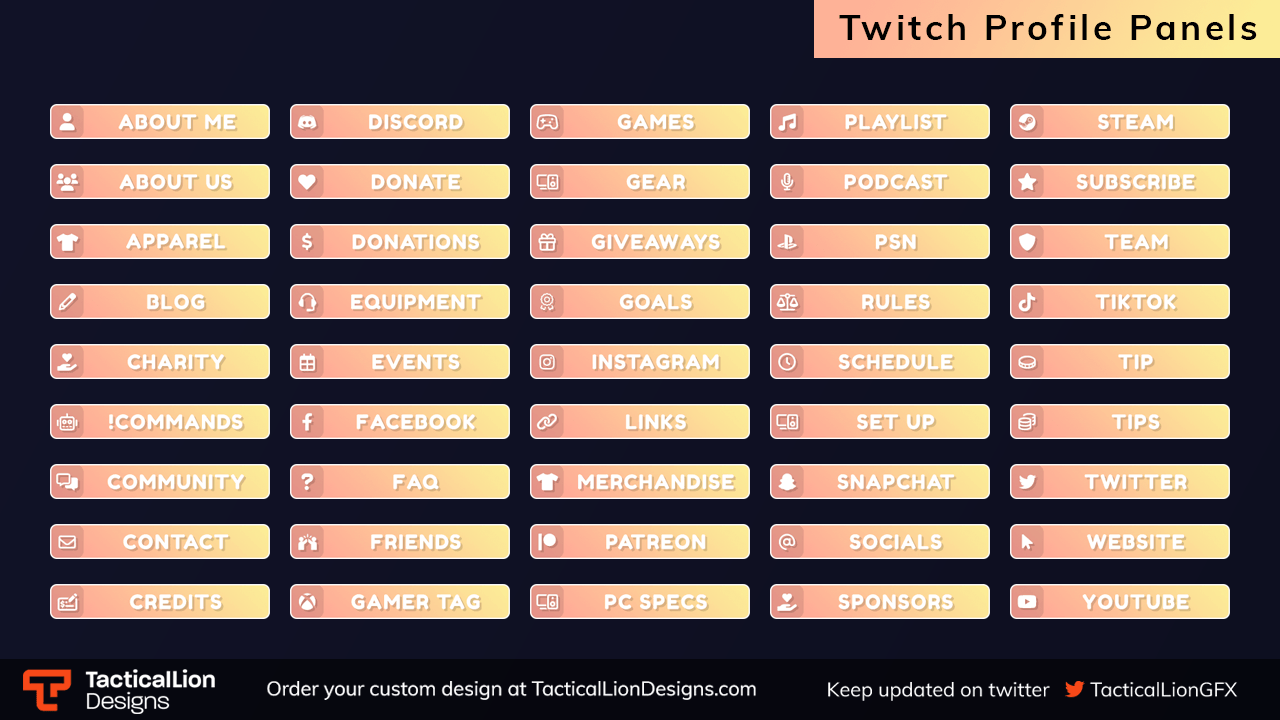
Task: Open the About Me panel
Action: 160,122
